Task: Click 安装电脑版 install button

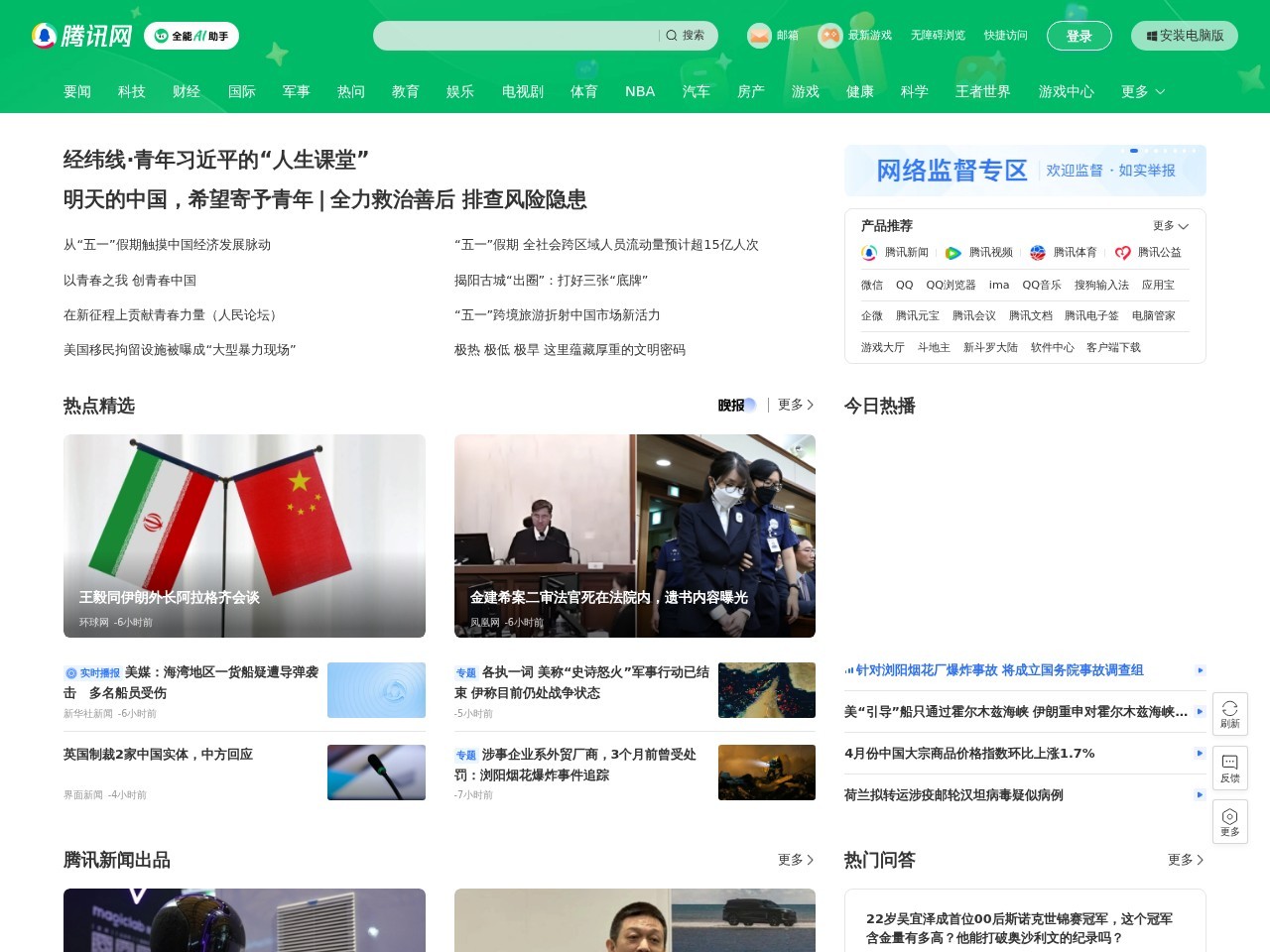Action: pyautogui.click(x=1185, y=36)
